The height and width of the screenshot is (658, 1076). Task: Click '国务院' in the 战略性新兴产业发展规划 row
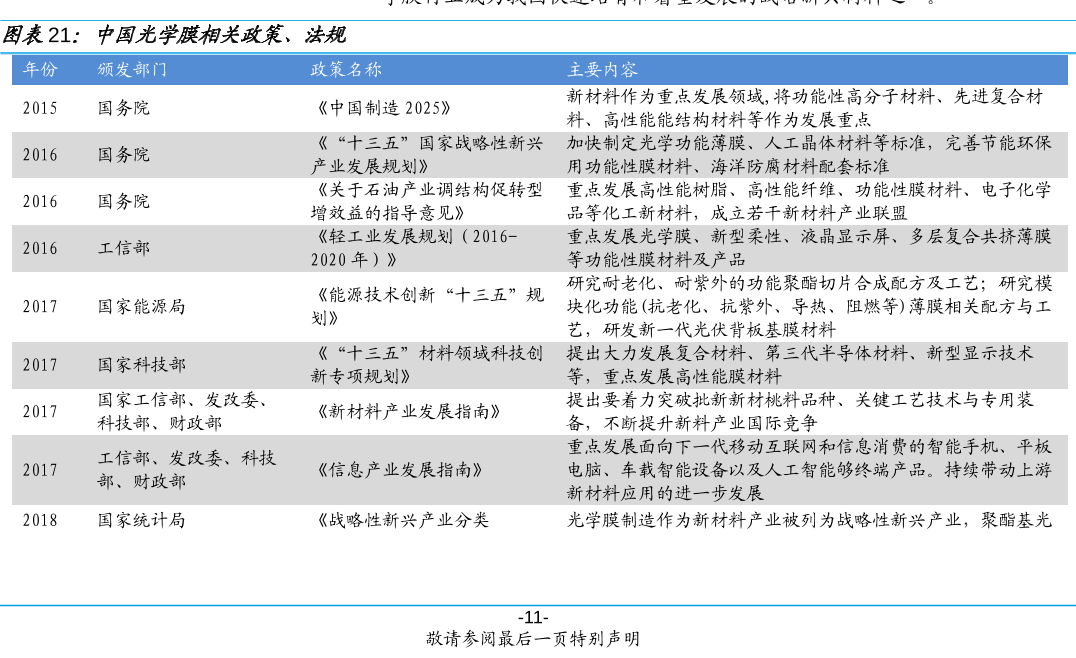(x=124, y=154)
